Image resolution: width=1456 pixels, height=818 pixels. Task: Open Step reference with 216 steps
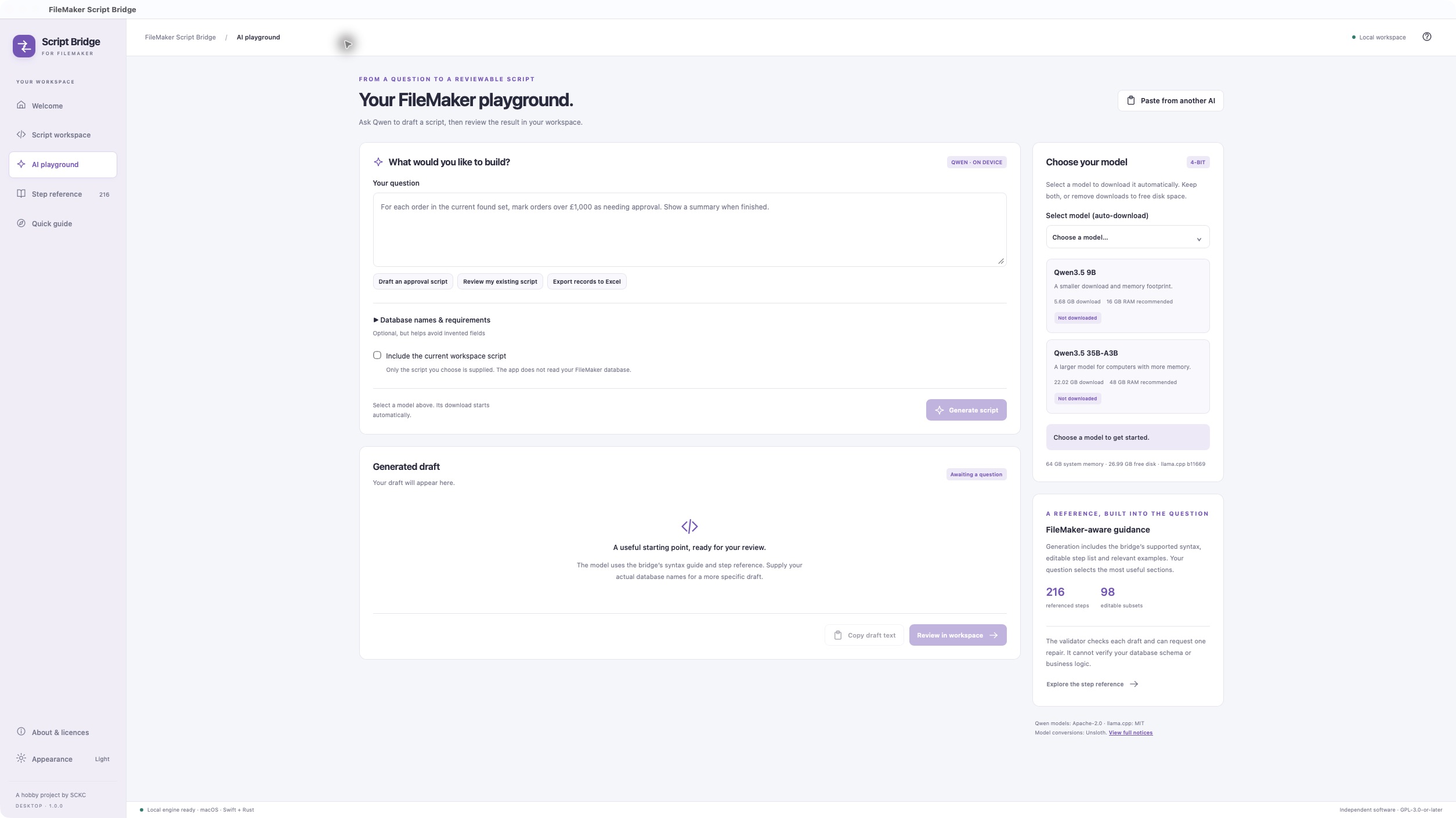tap(63, 194)
